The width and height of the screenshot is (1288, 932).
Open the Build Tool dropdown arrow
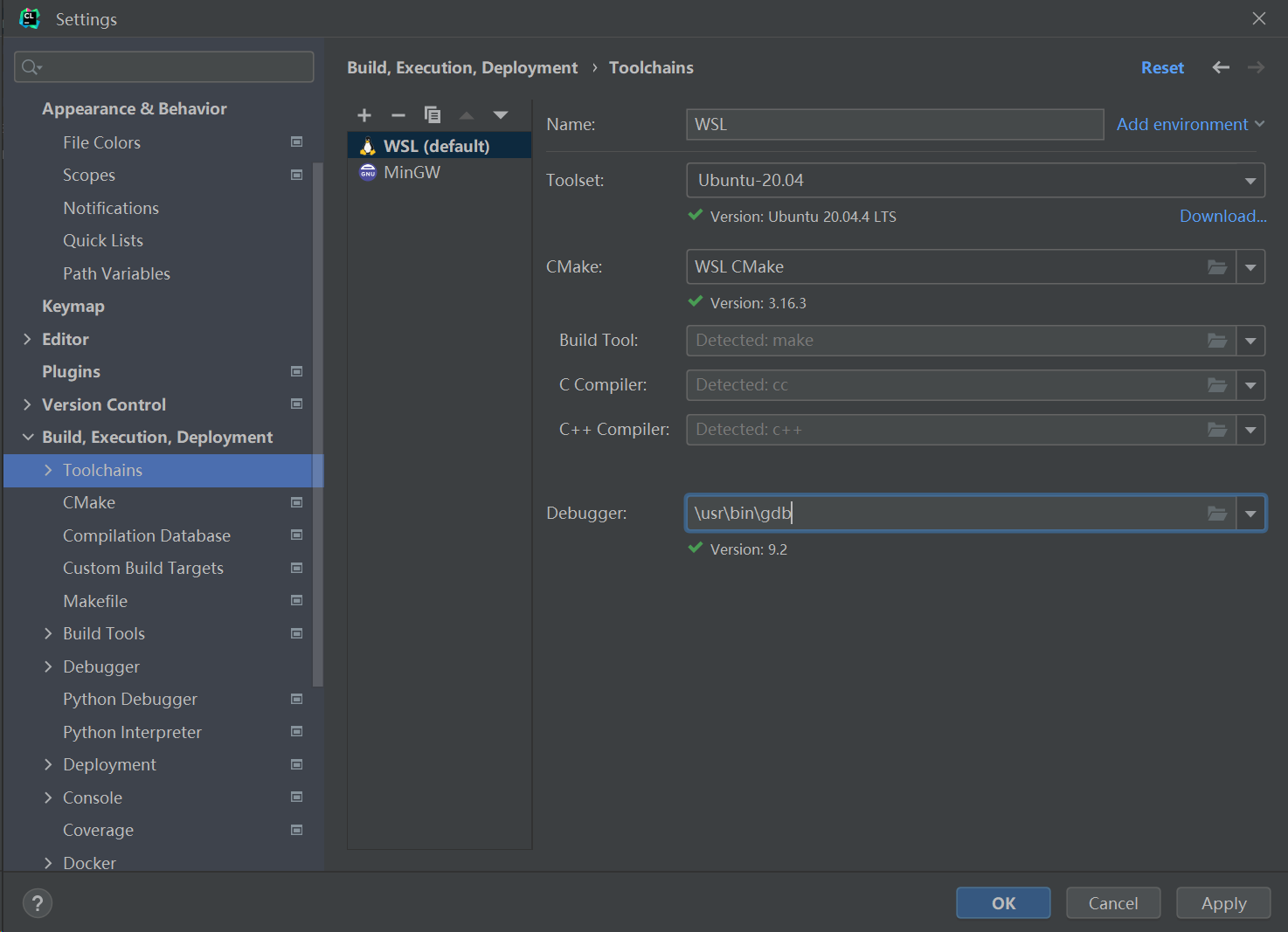1250,341
